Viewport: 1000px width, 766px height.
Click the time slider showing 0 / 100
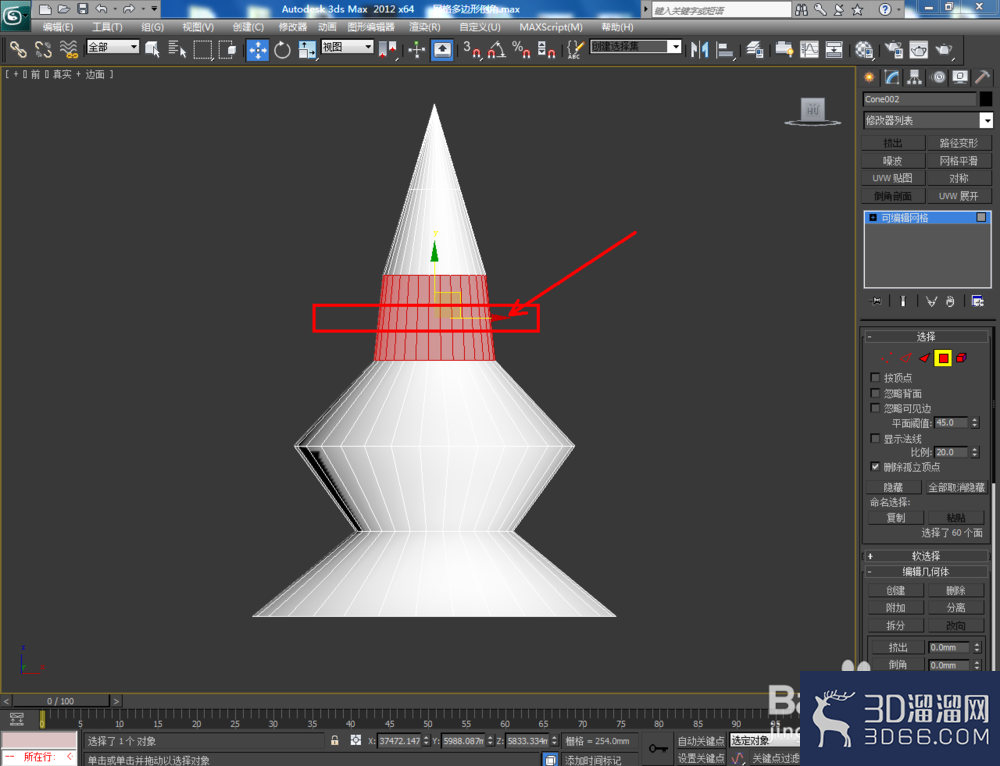tap(61, 701)
